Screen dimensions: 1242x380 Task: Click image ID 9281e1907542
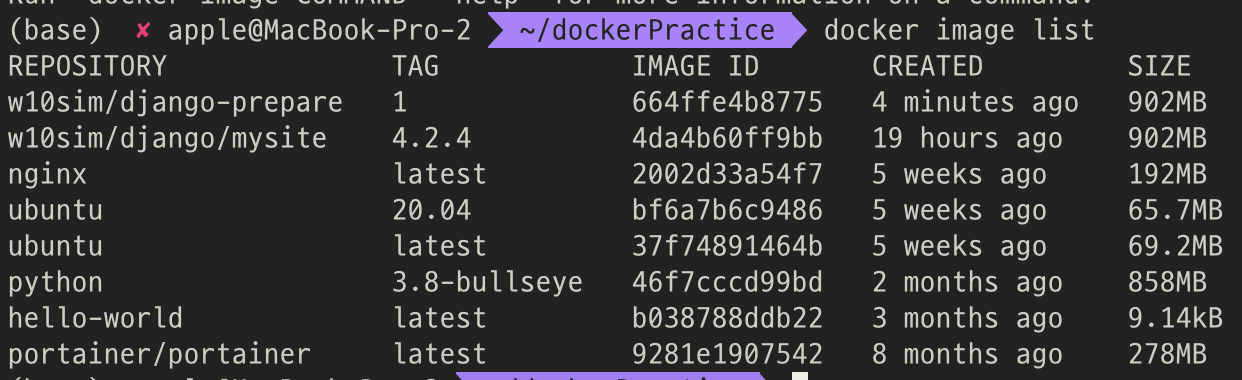(x=728, y=355)
